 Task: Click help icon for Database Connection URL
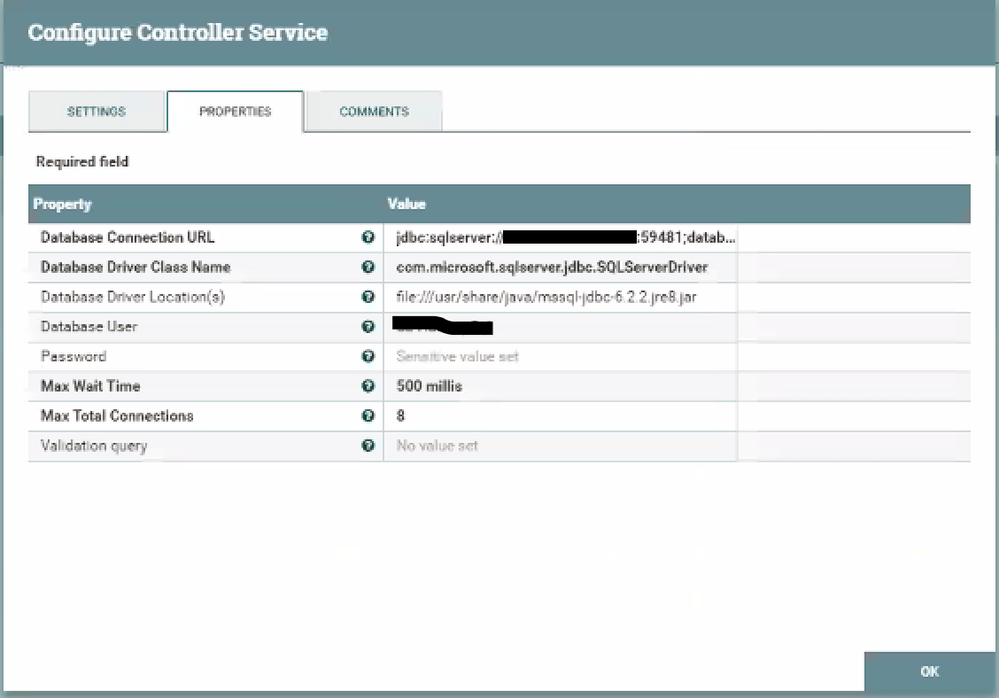(368, 238)
